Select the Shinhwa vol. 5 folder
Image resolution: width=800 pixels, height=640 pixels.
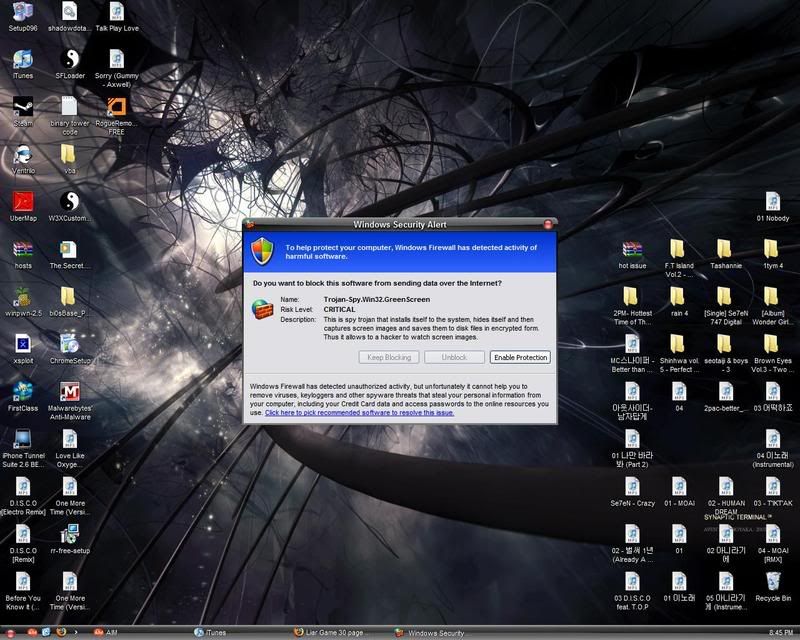pyautogui.click(x=679, y=344)
